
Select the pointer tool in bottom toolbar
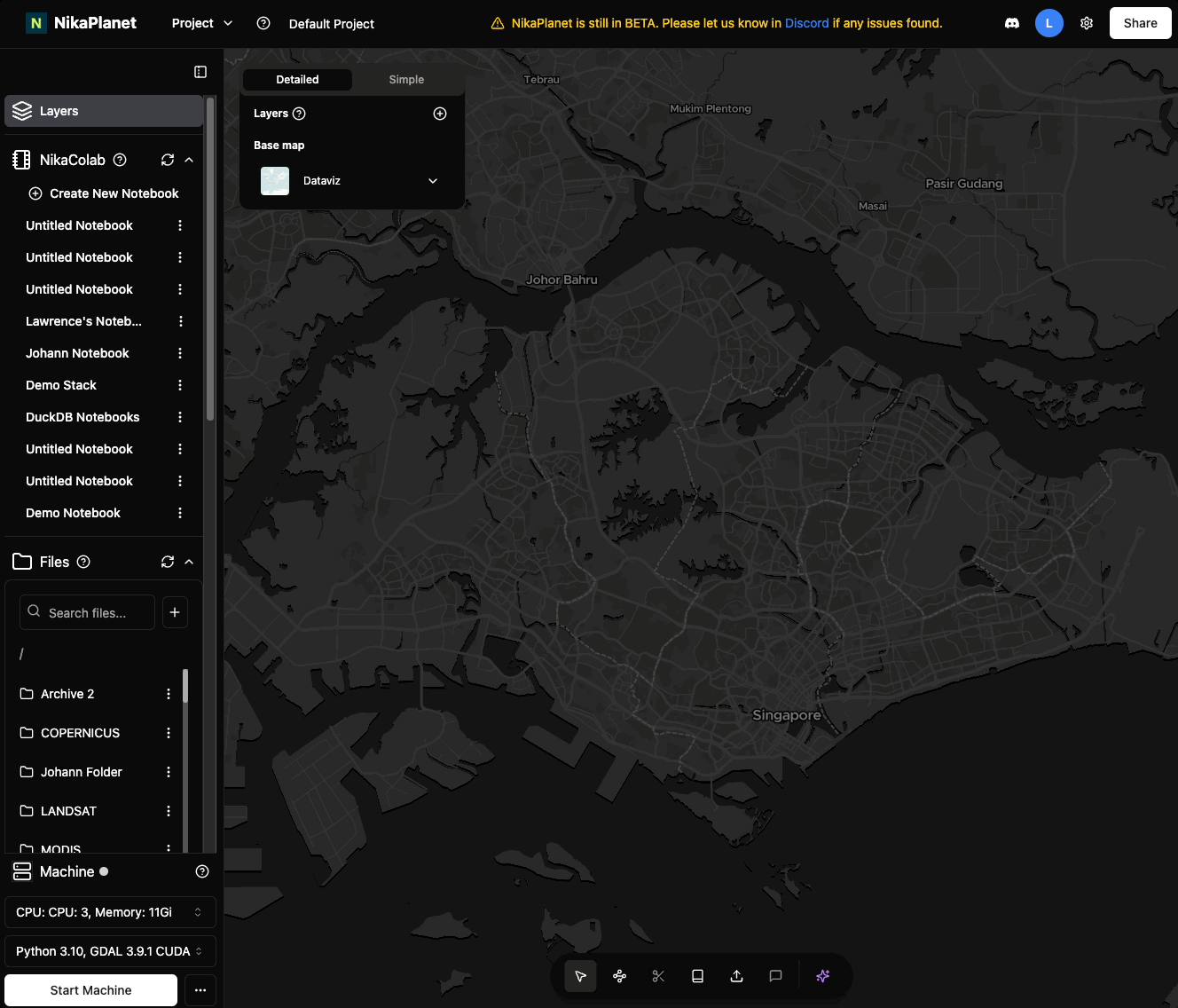(x=580, y=976)
